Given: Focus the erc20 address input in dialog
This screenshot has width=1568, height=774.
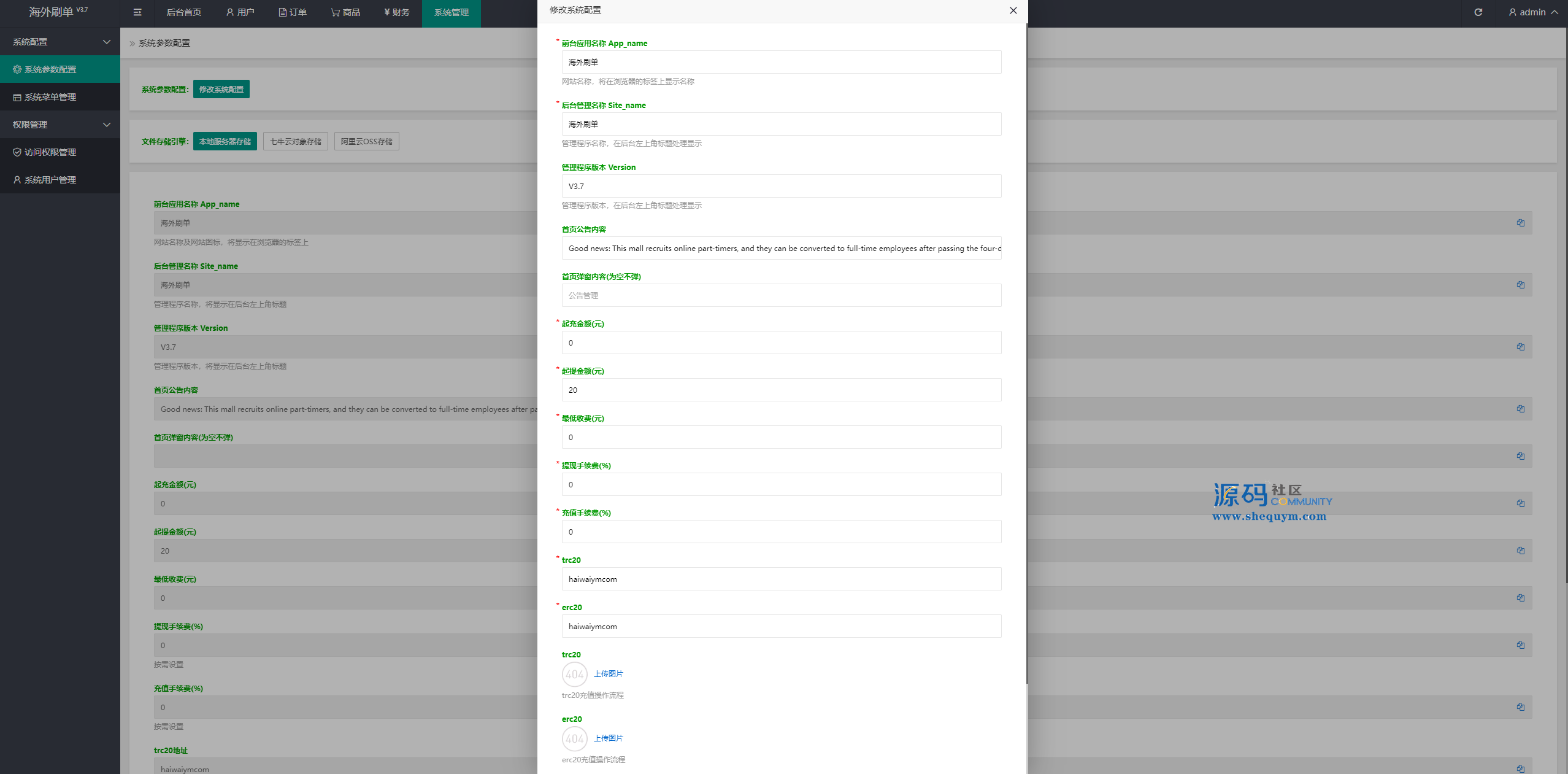Looking at the screenshot, I should (x=782, y=626).
